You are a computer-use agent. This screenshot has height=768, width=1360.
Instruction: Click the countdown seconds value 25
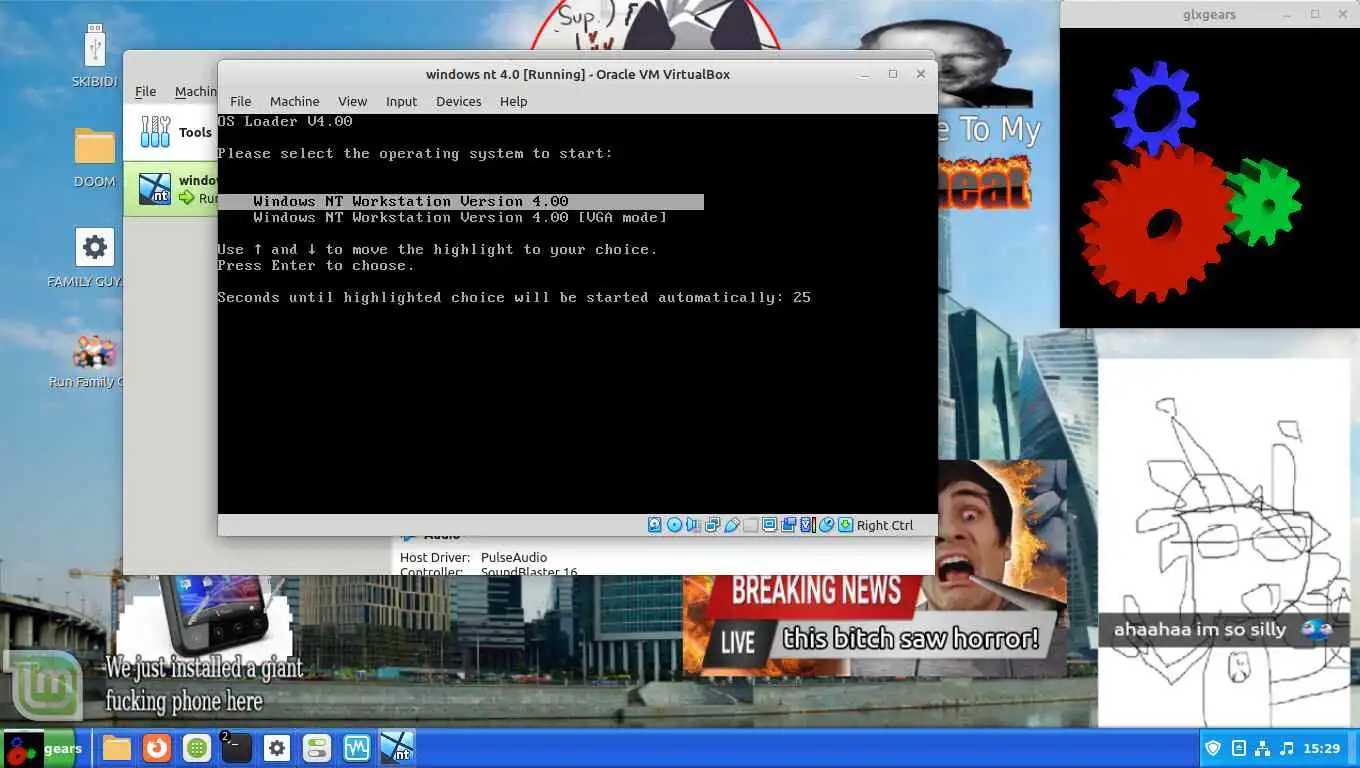802,297
